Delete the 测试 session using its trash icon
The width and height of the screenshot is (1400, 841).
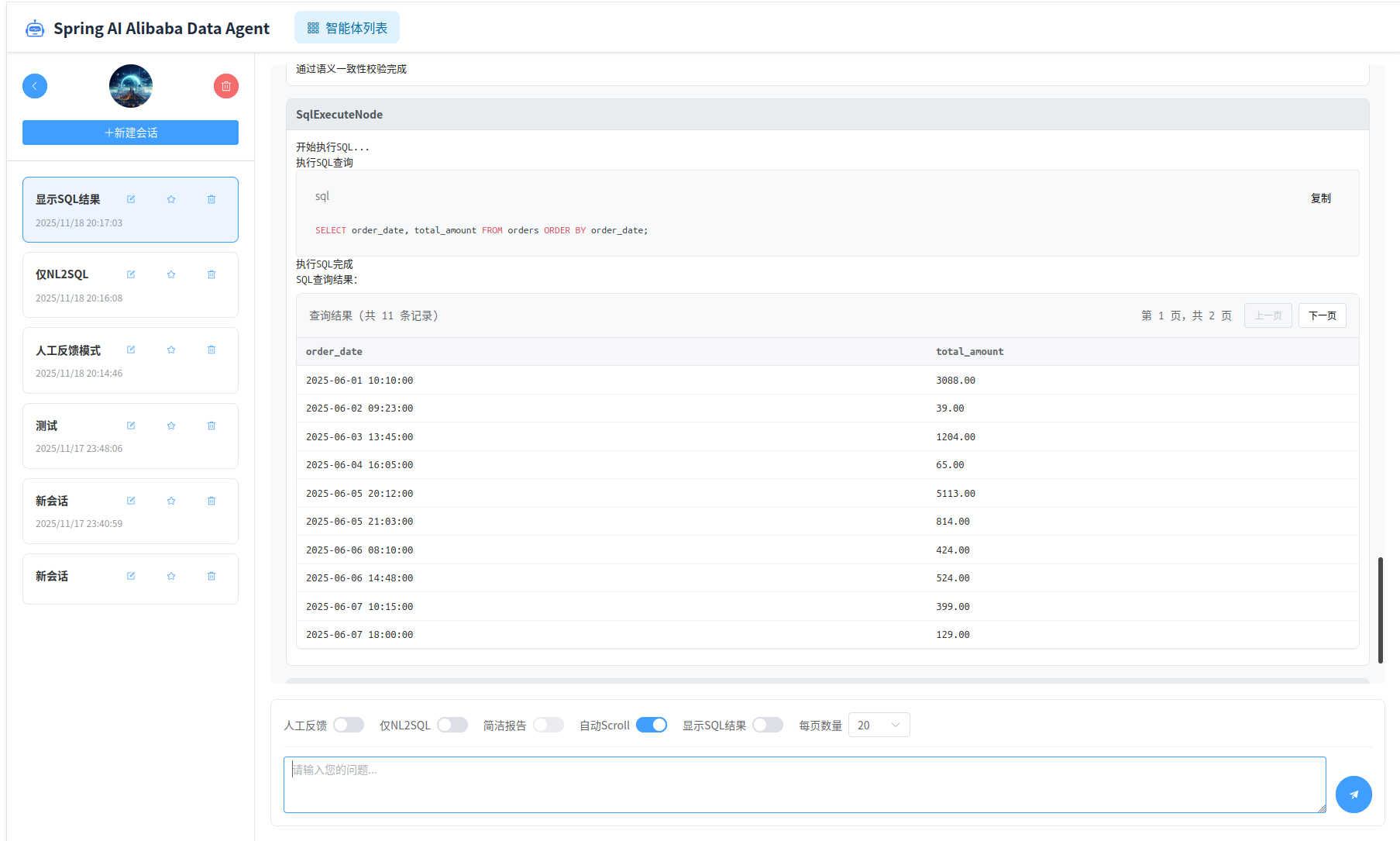211,425
